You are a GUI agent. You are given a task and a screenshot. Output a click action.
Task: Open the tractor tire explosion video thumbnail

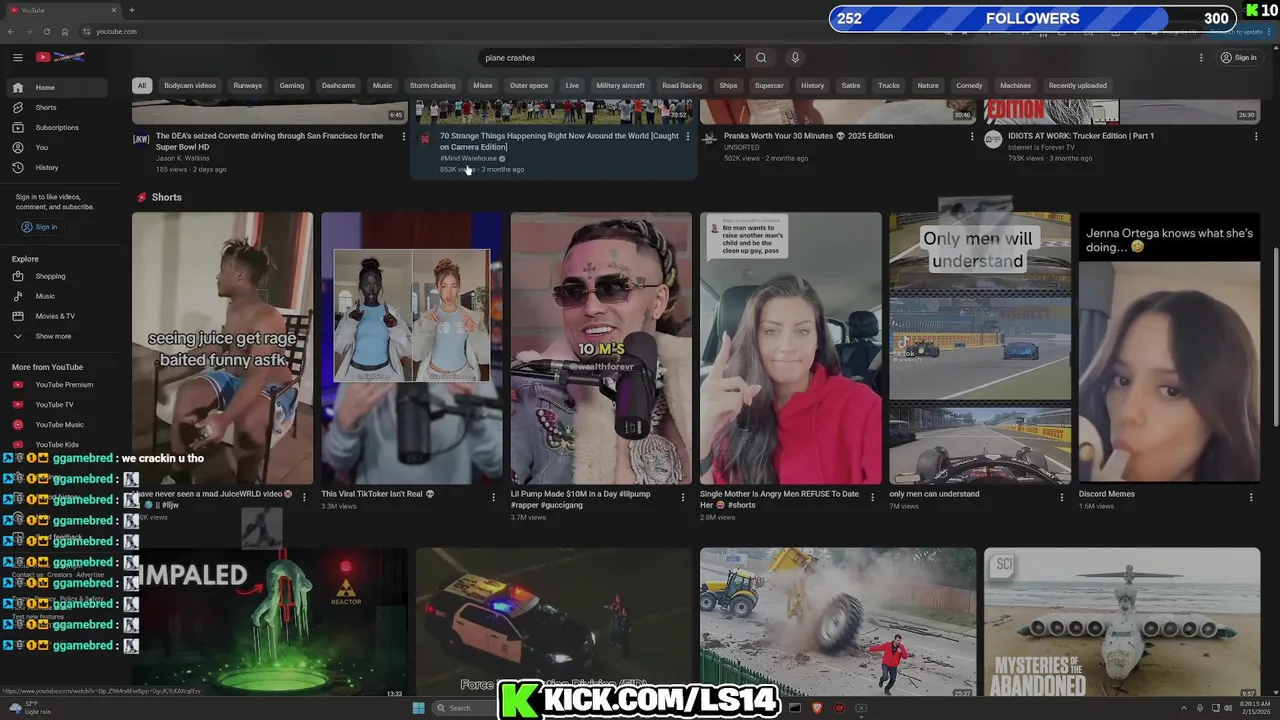pos(838,622)
